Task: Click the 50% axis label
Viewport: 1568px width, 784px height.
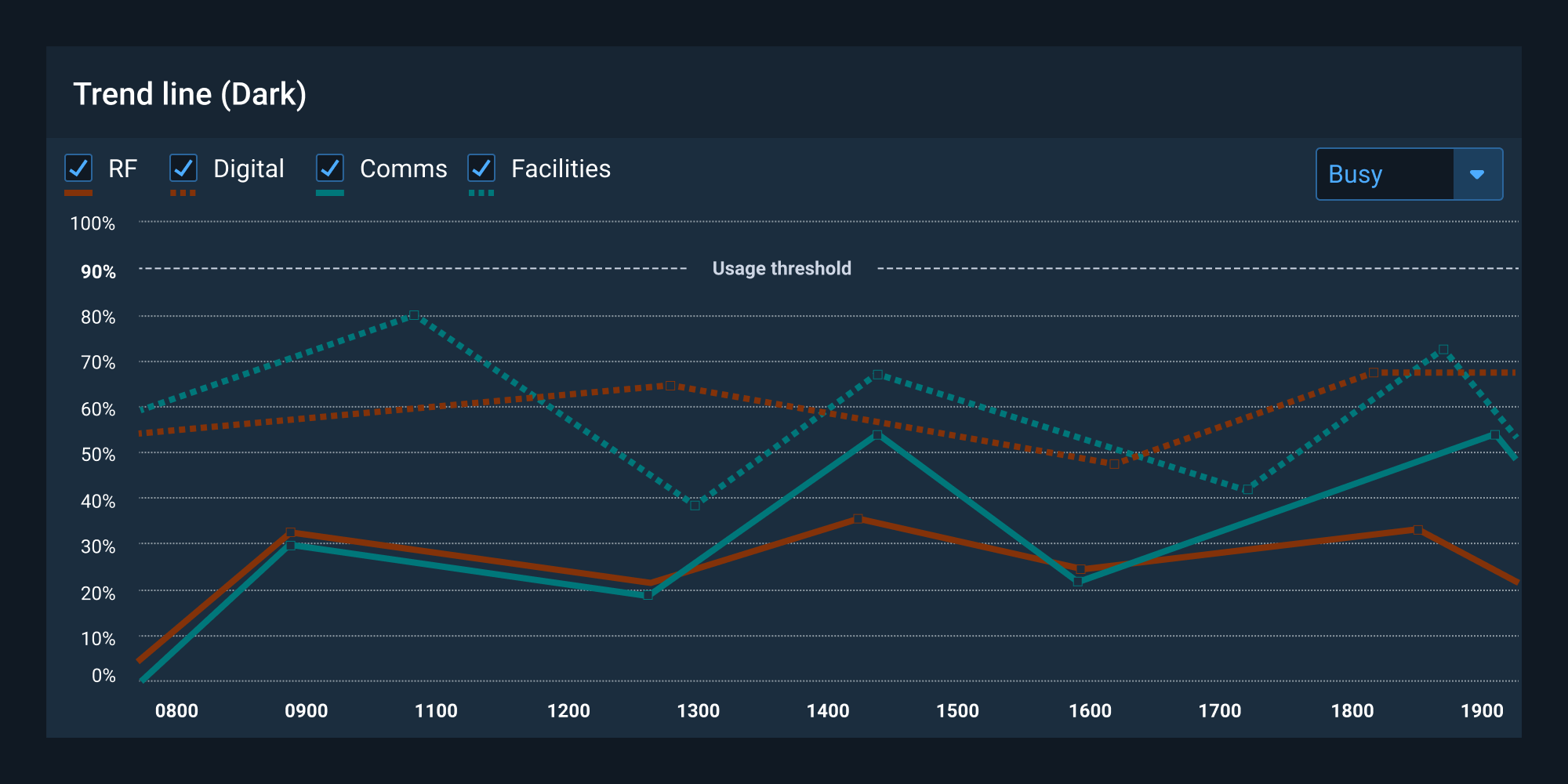Action: (98, 455)
